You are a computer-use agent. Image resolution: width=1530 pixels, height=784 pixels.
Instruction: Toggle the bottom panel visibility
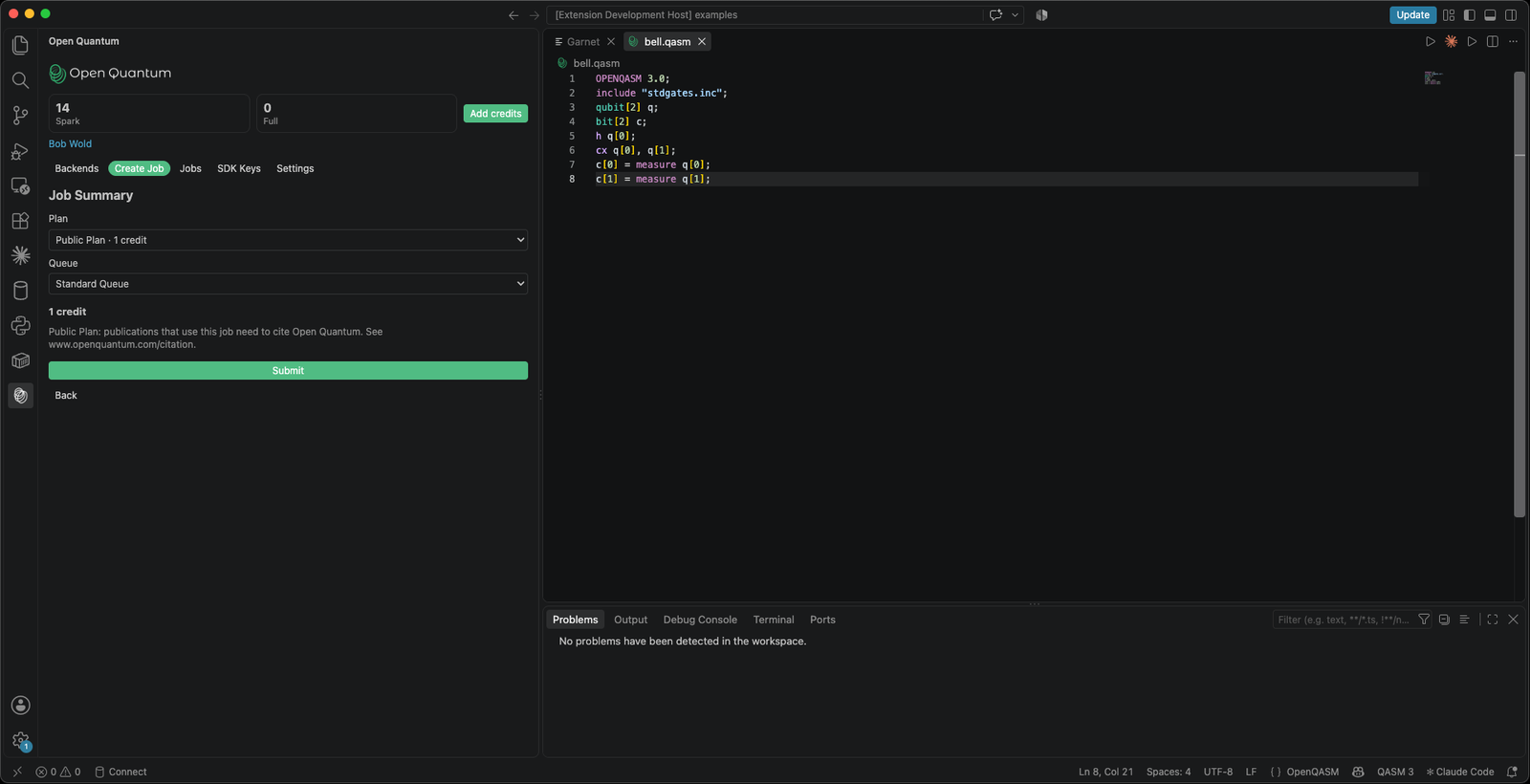[x=1490, y=15]
